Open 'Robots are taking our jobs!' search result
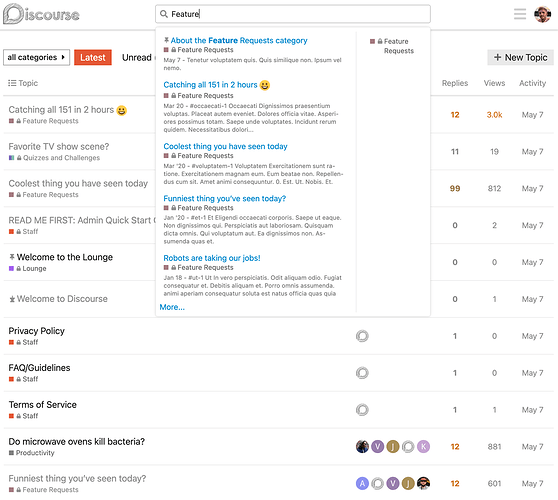Image resolution: width=558 pixels, height=500 pixels. point(212,258)
